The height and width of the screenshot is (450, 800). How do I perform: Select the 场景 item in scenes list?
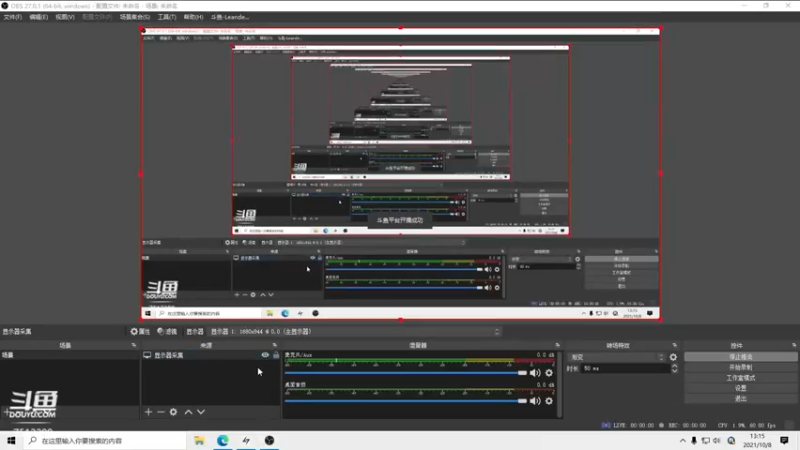(x=69, y=355)
